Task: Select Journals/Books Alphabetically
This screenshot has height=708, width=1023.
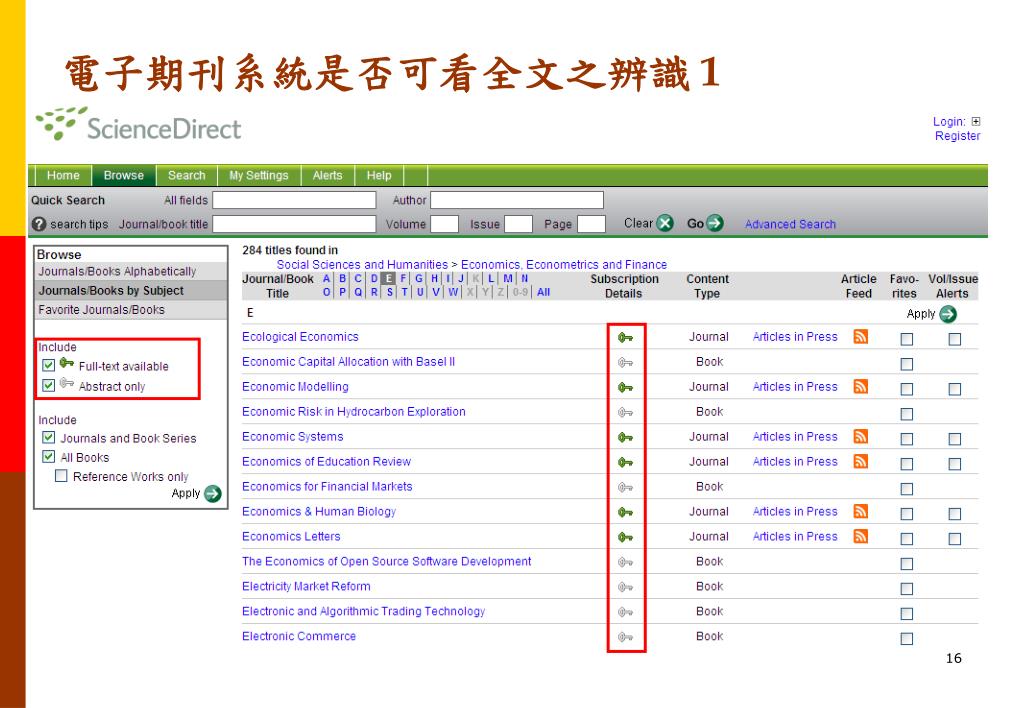Action: click(x=130, y=271)
